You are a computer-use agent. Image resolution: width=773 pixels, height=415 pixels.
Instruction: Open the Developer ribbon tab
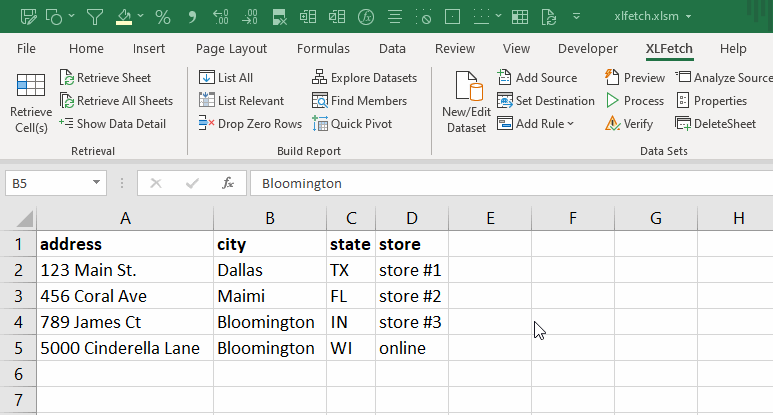[587, 48]
